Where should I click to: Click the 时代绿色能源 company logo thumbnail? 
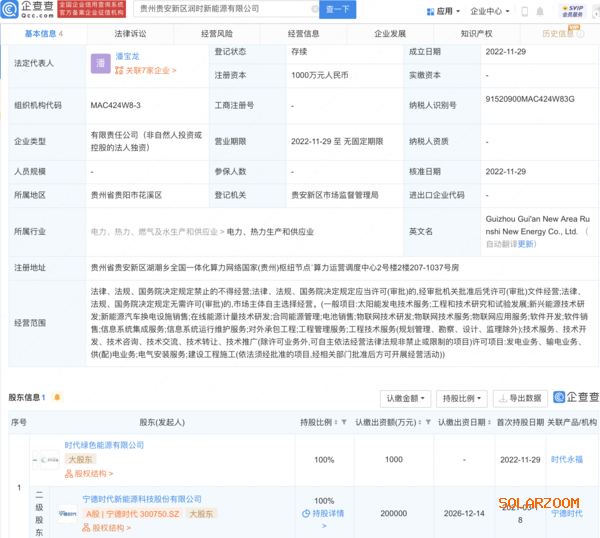coord(47,460)
